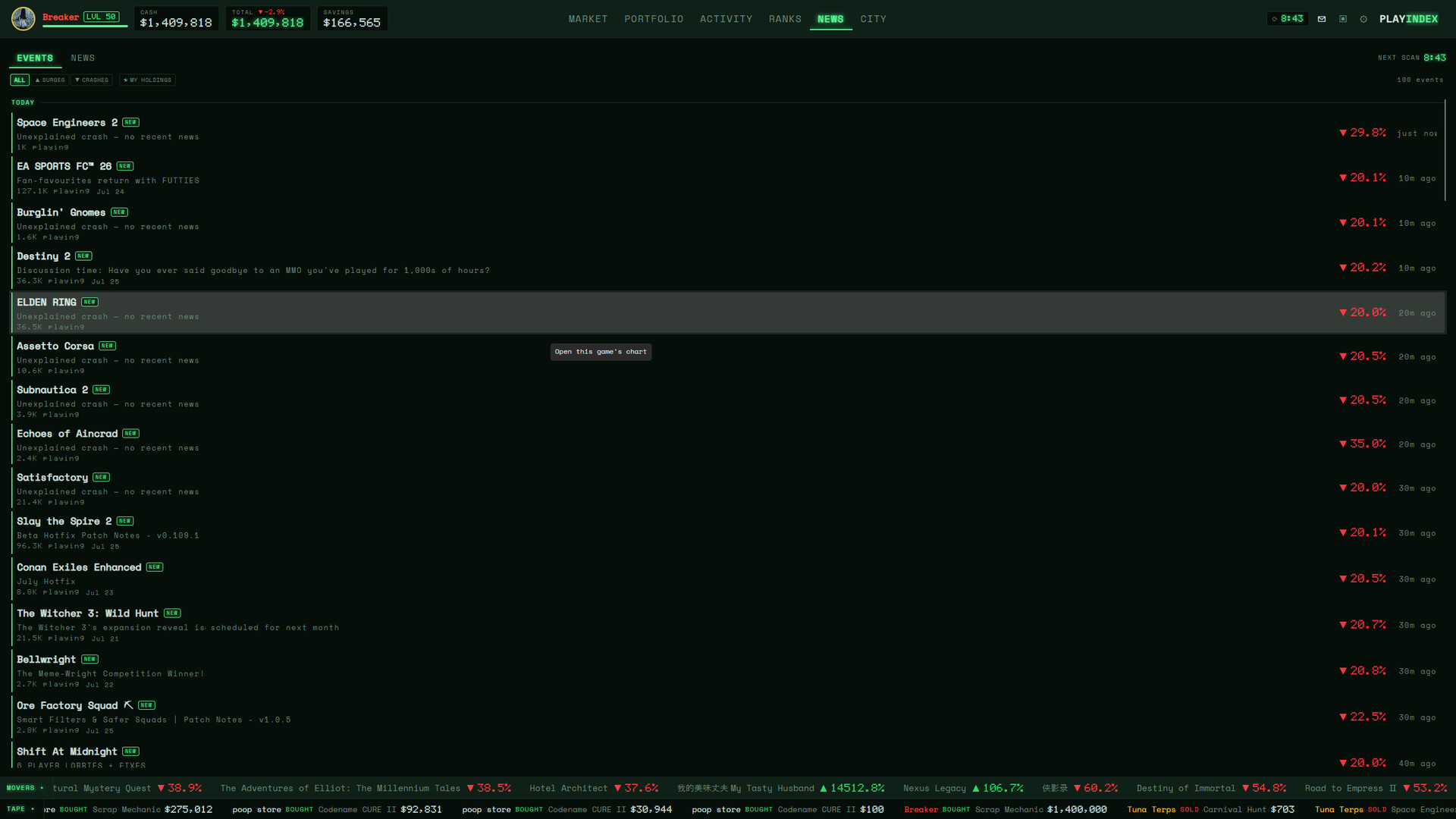The width and height of the screenshot is (1456, 819).
Task: Open the EA SPORTS FC 26 event
Action: (728, 177)
